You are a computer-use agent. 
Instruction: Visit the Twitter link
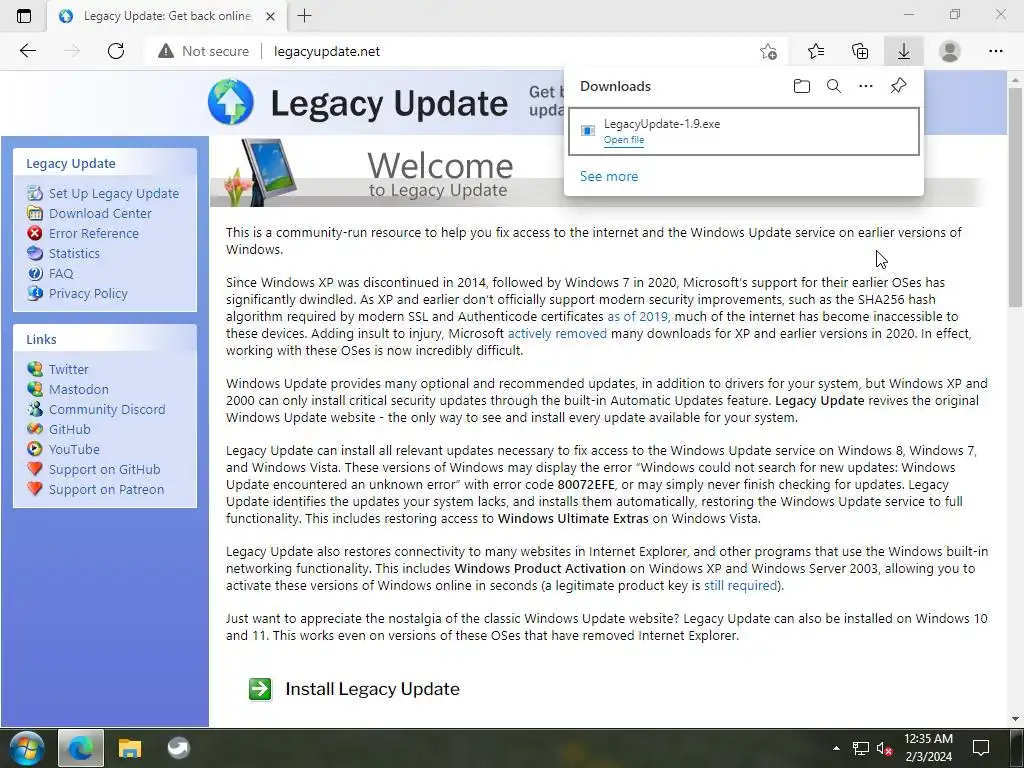69,370
